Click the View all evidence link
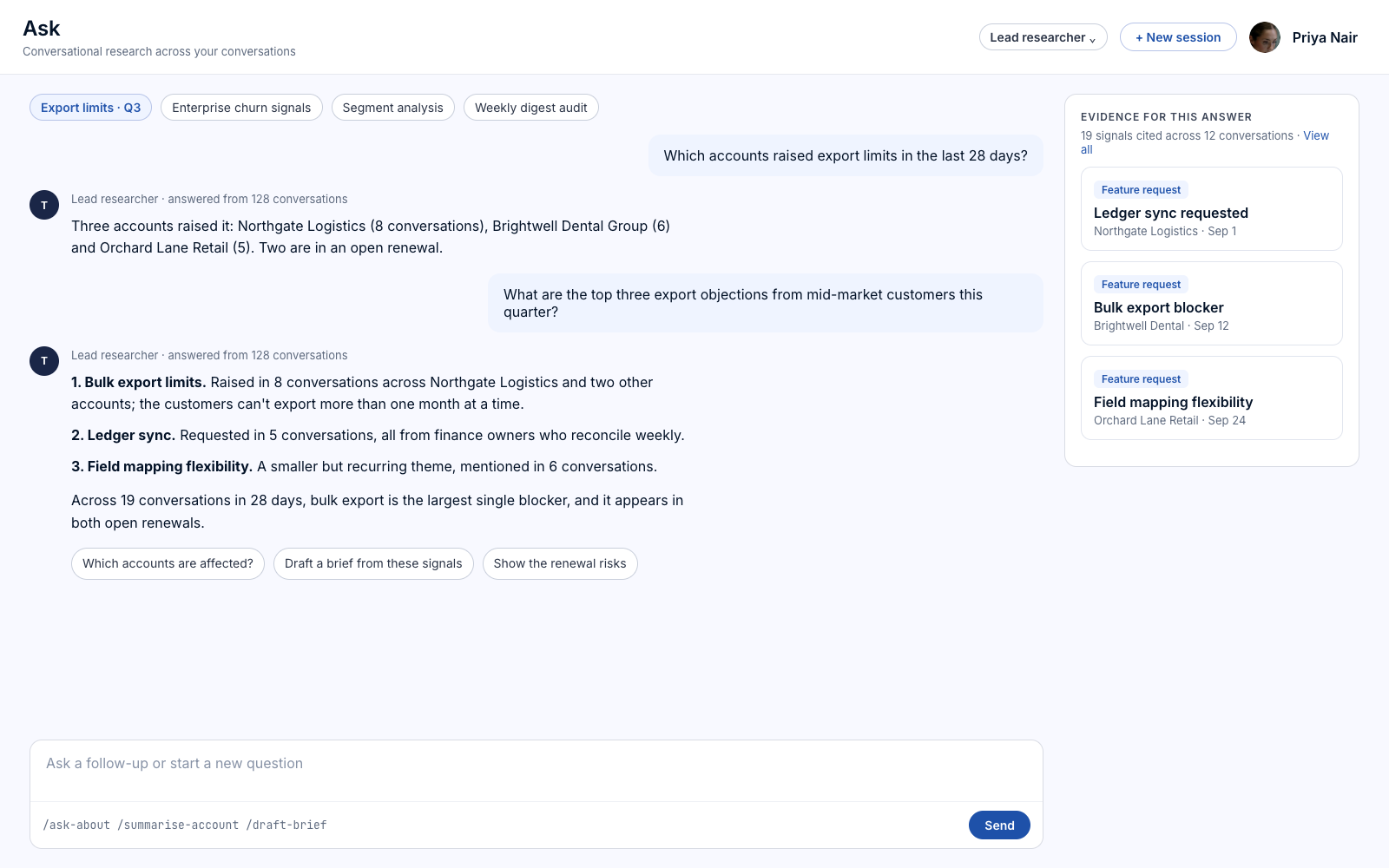This screenshot has height=868, width=1389. point(1315,136)
